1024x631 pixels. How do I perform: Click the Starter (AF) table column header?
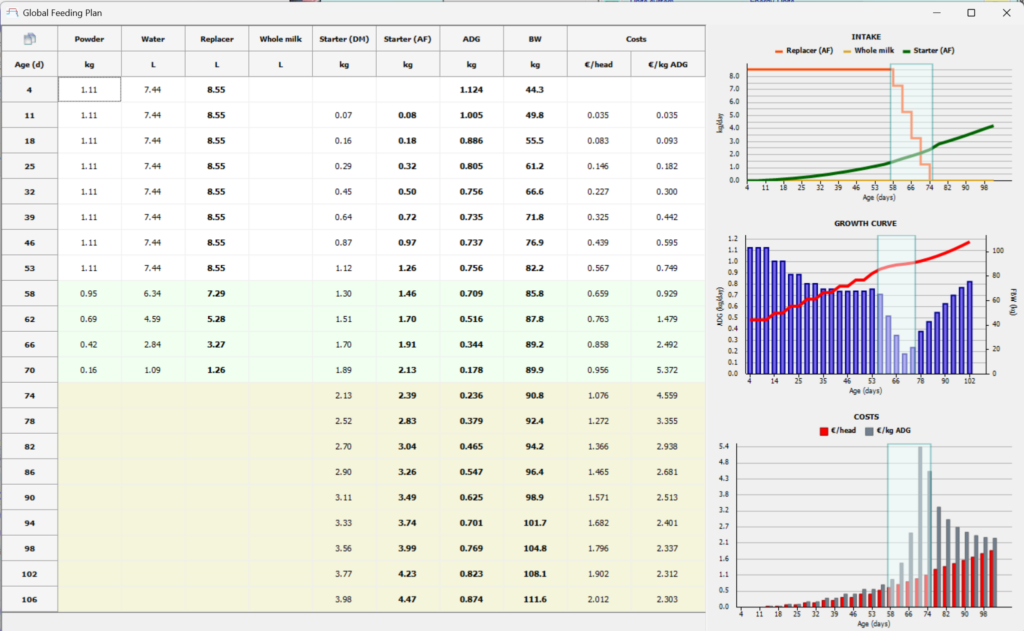click(x=408, y=39)
